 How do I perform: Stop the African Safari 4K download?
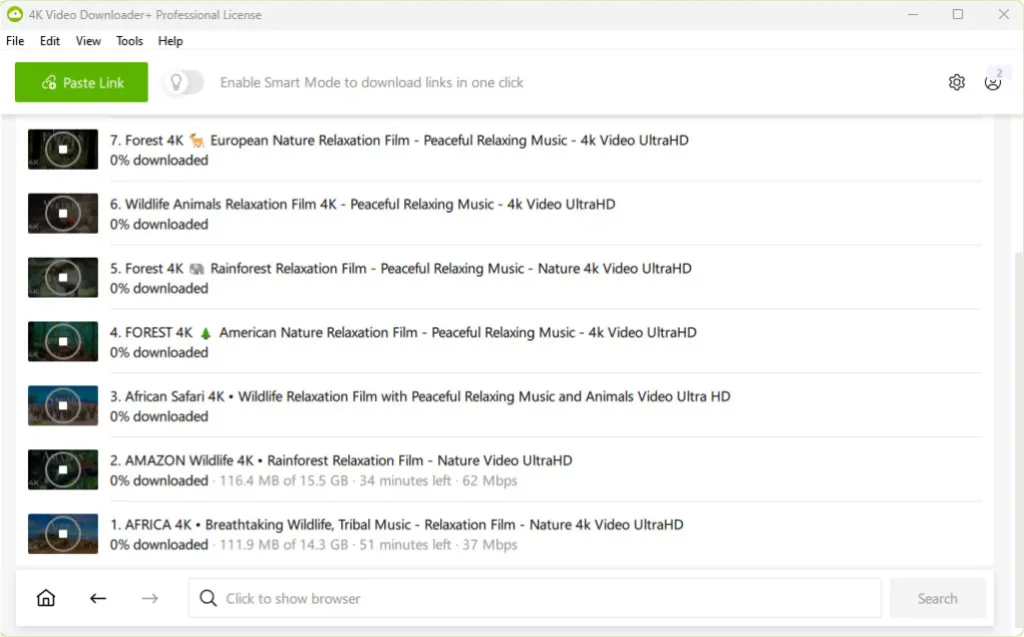point(63,405)
